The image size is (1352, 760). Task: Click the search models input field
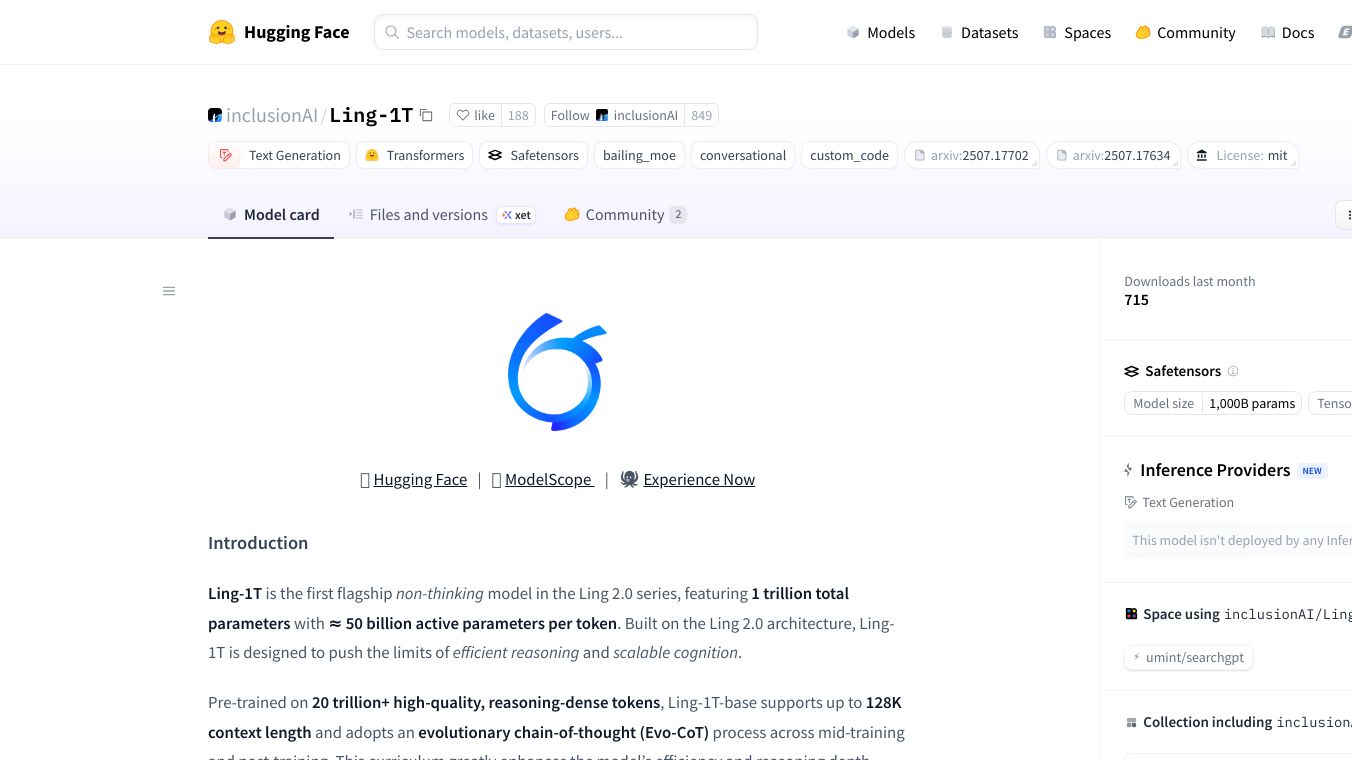click(566, 32)
